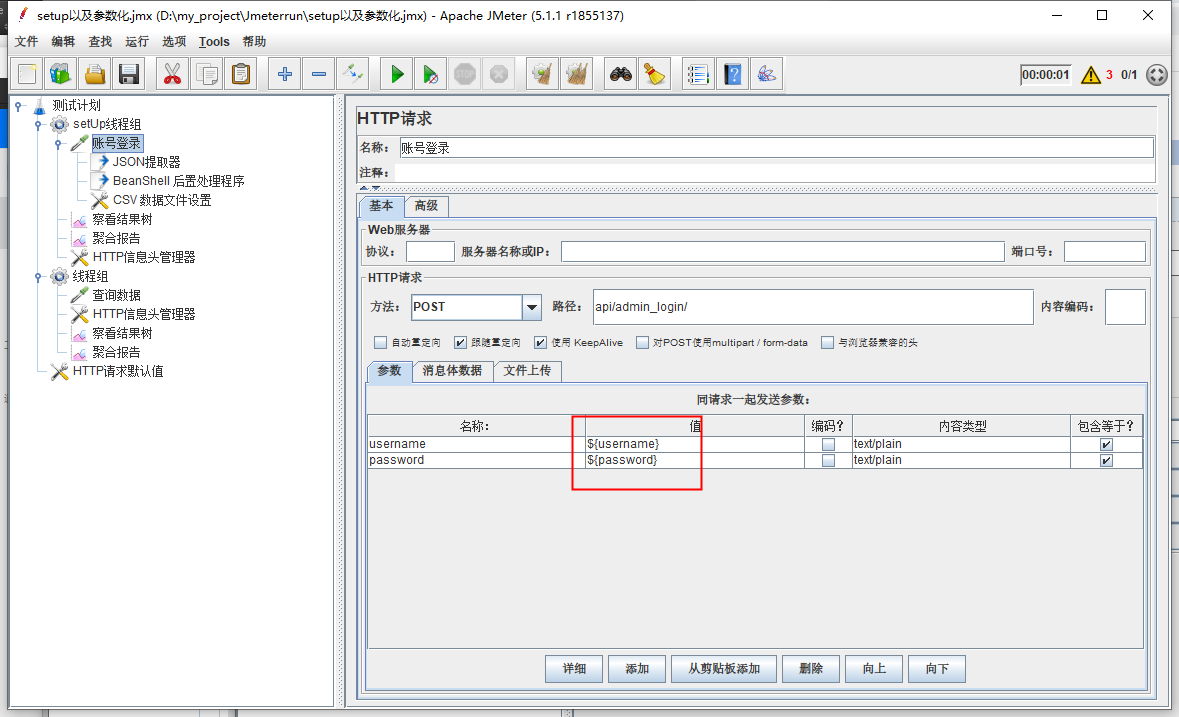Collapse the 测试计划 tree node
1179x717 pixels.
[x=18, y=106]
